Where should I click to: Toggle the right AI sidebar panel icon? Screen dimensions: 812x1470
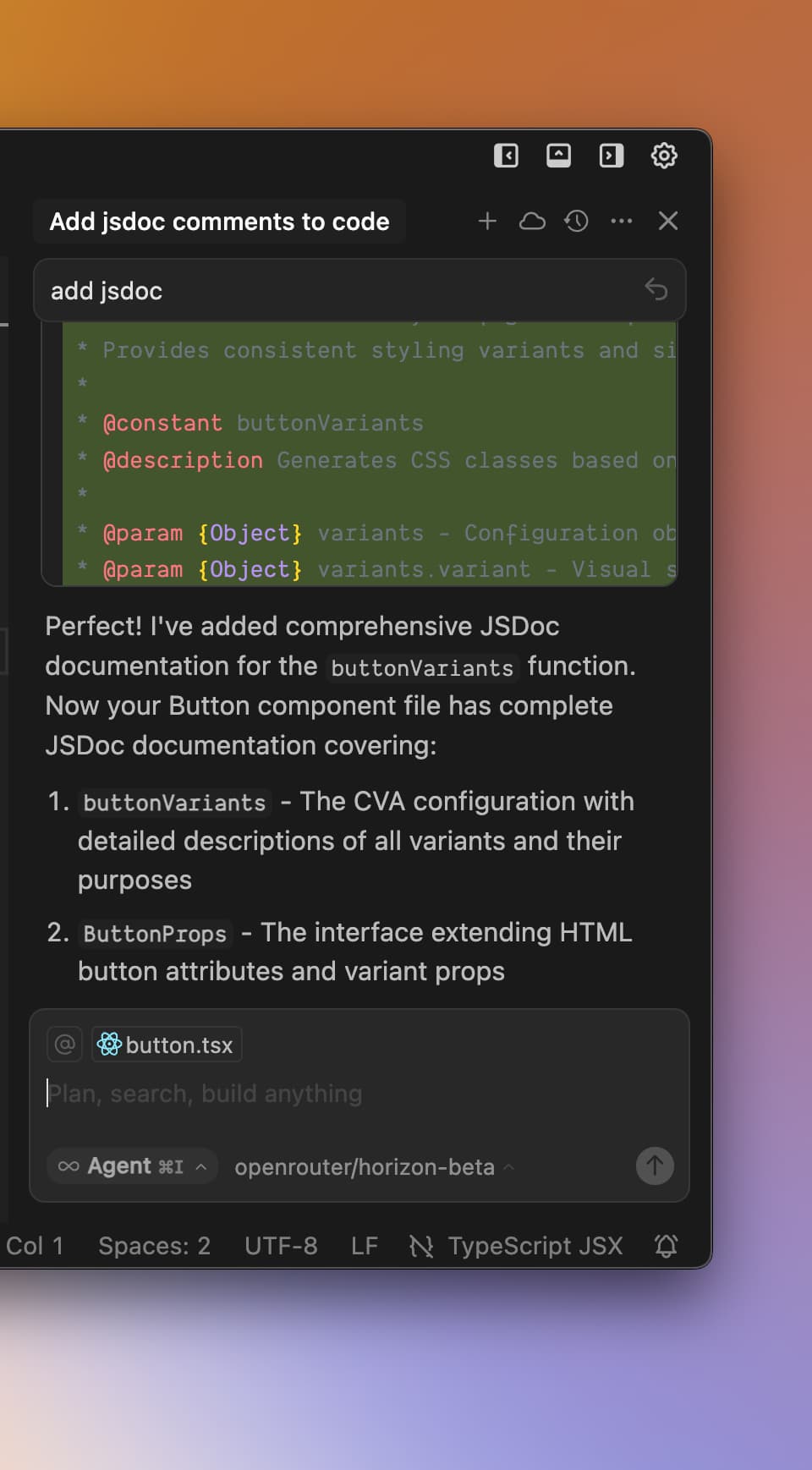click(611, 156)
